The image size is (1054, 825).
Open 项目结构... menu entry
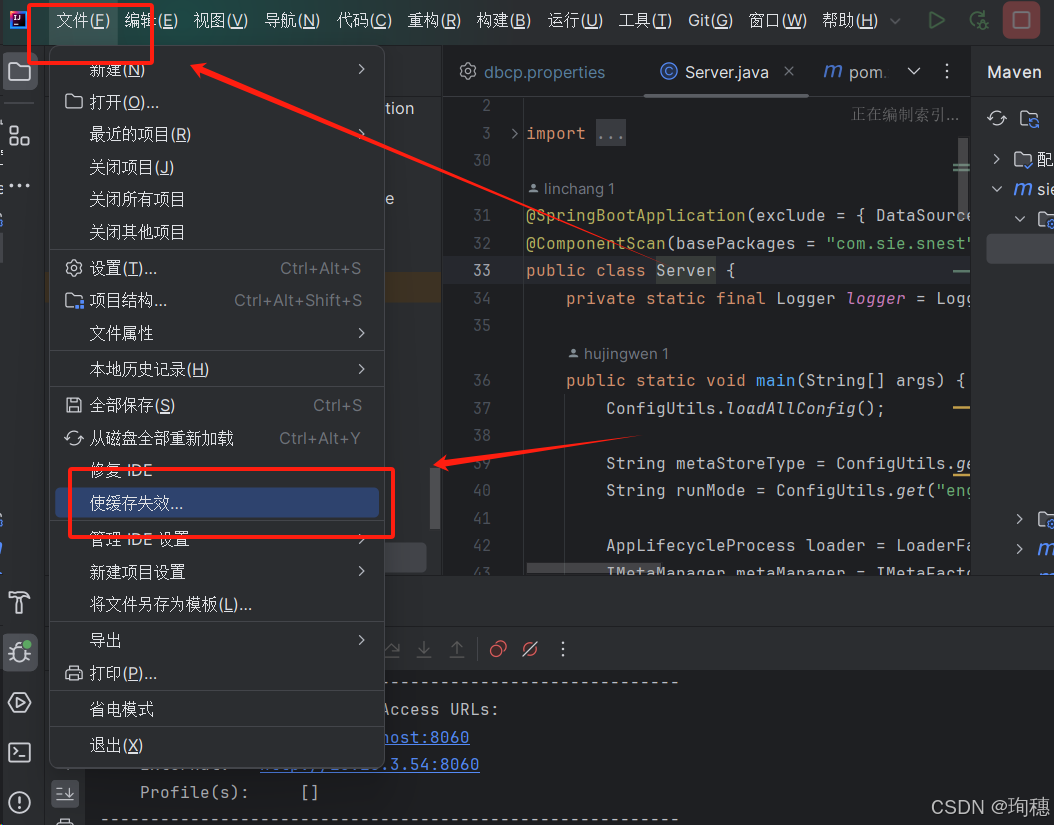(217, 301)
